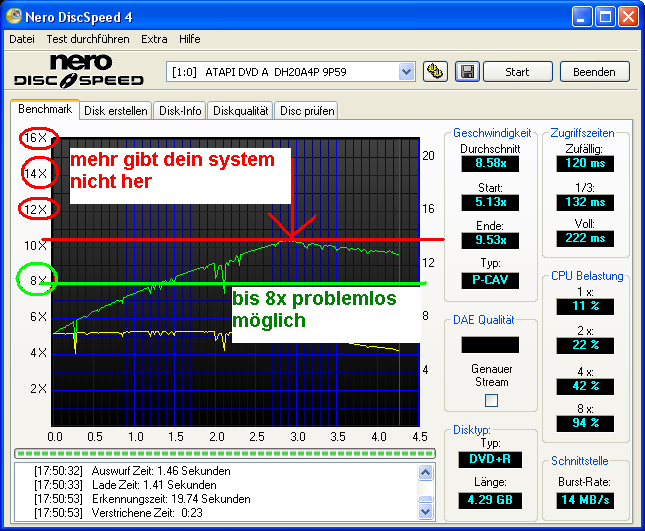This screenshot has height=531, width=645.
Task: Click the Verstrichene Zeit log line
Action: click(118, 513)
